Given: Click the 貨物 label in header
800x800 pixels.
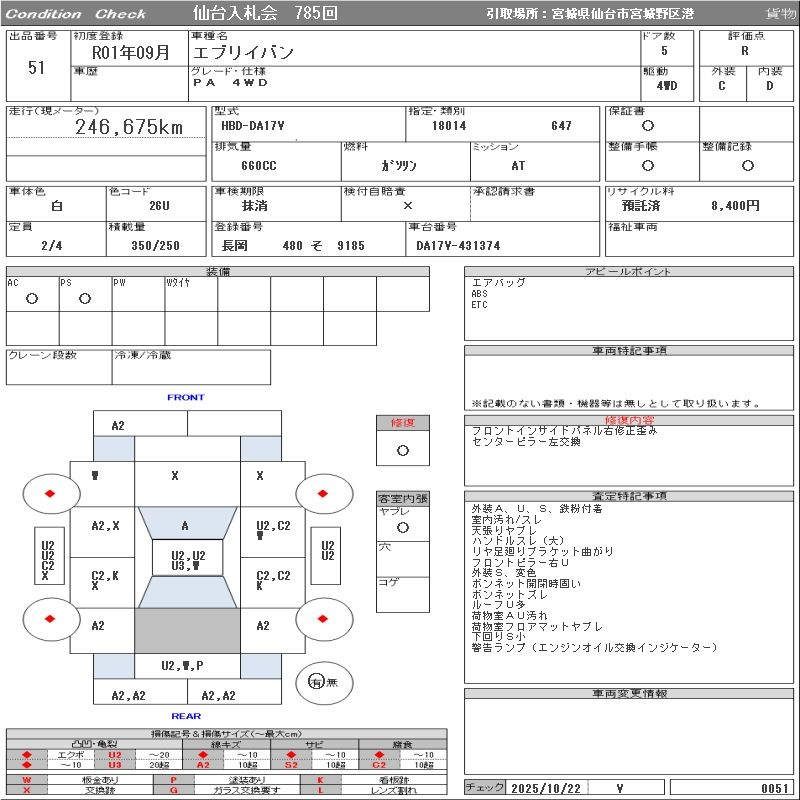Looking at the screenshot, I should [x=780, y=14].
